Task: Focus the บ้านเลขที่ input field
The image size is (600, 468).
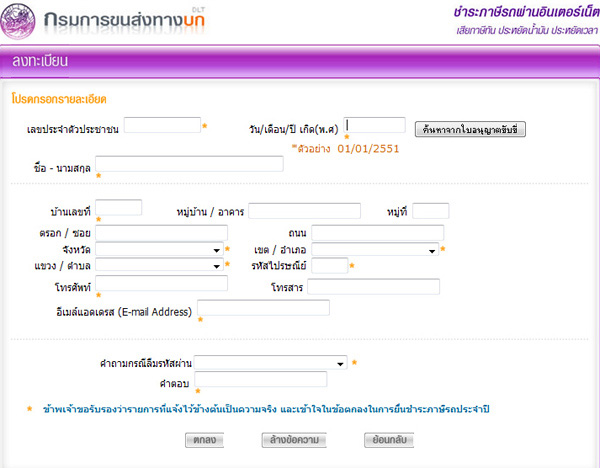Action: tap(119, 208)
